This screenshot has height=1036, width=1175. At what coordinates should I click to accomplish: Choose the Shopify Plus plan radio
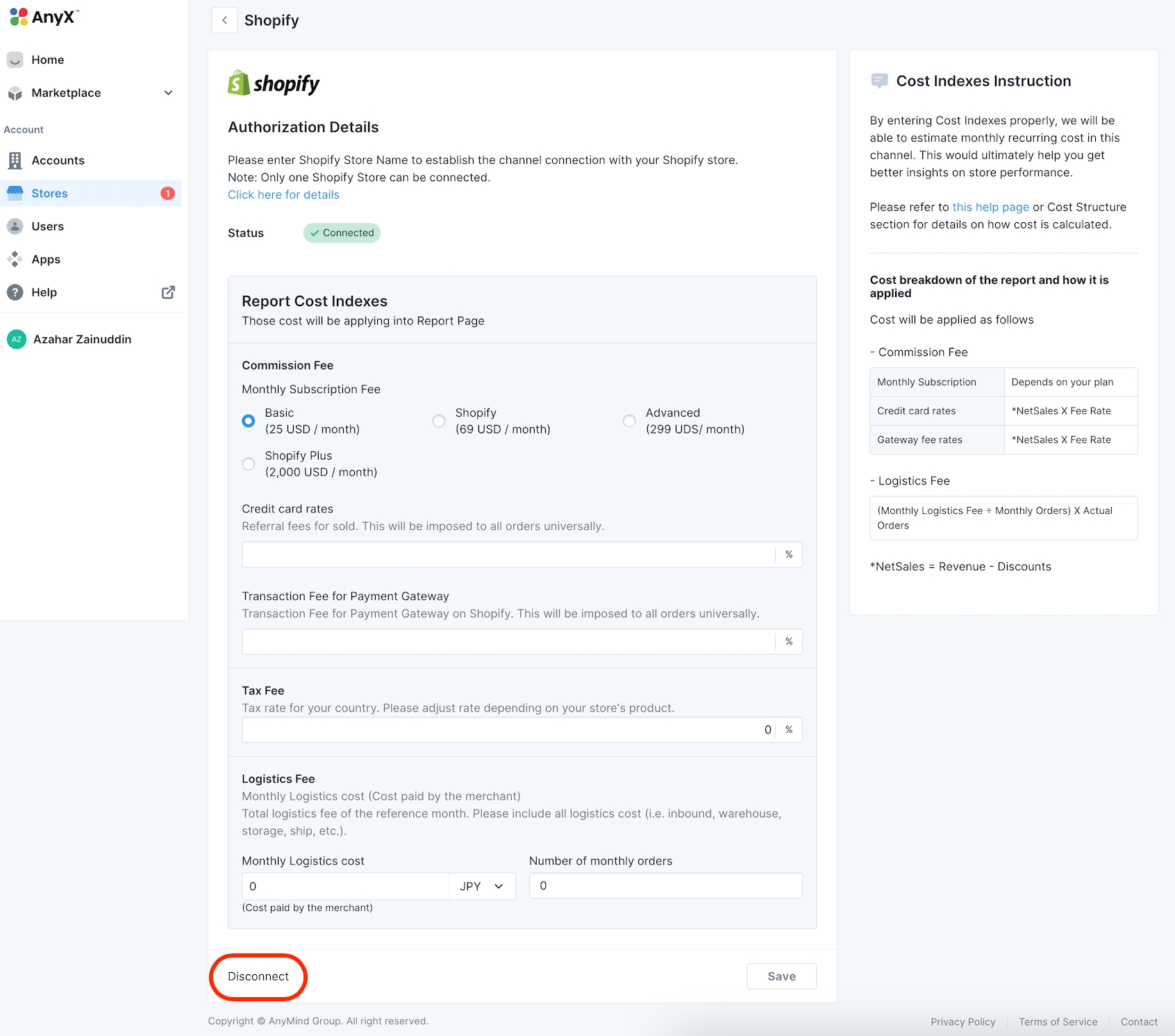(x=249, y=464)
